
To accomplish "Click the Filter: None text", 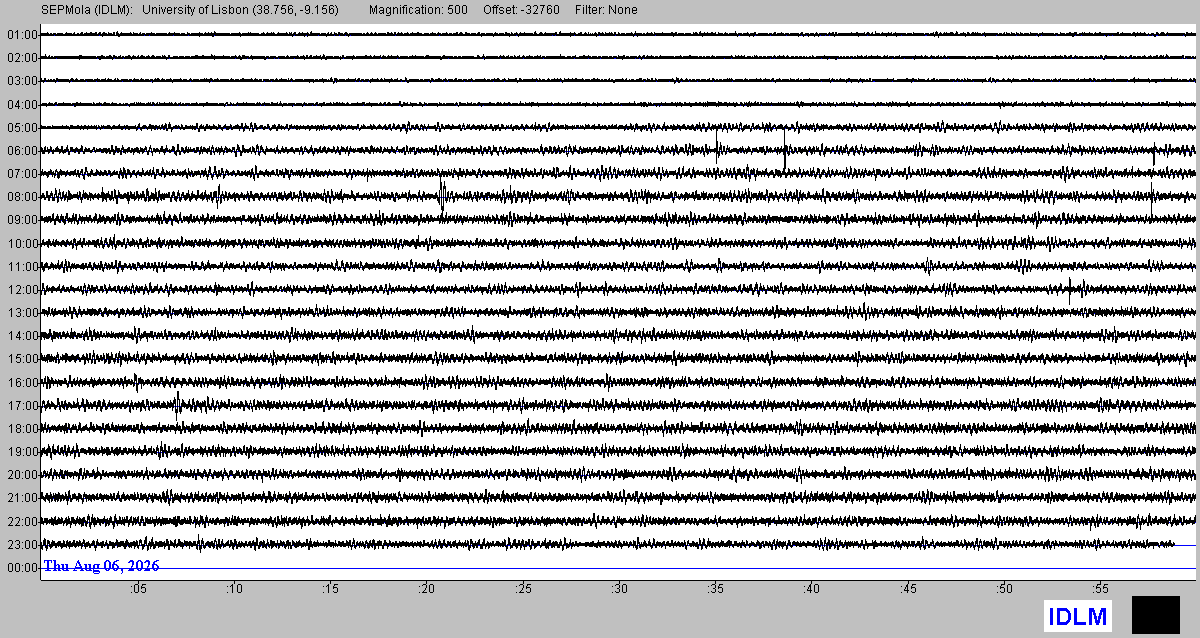I will click(x=606, y=10).
